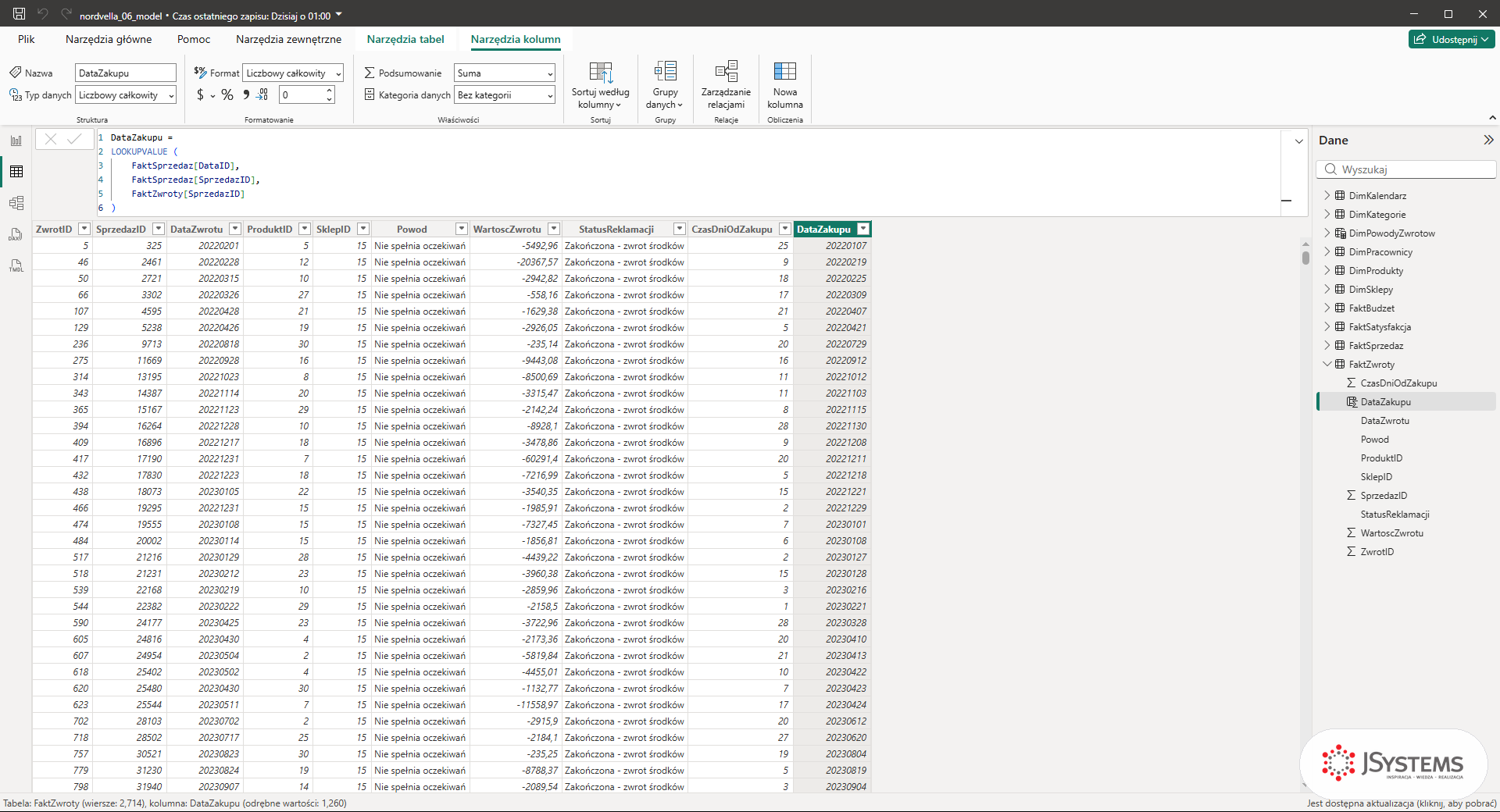Open TMDL view sidebar icon
1500x812 pixels.
point(16,265)
